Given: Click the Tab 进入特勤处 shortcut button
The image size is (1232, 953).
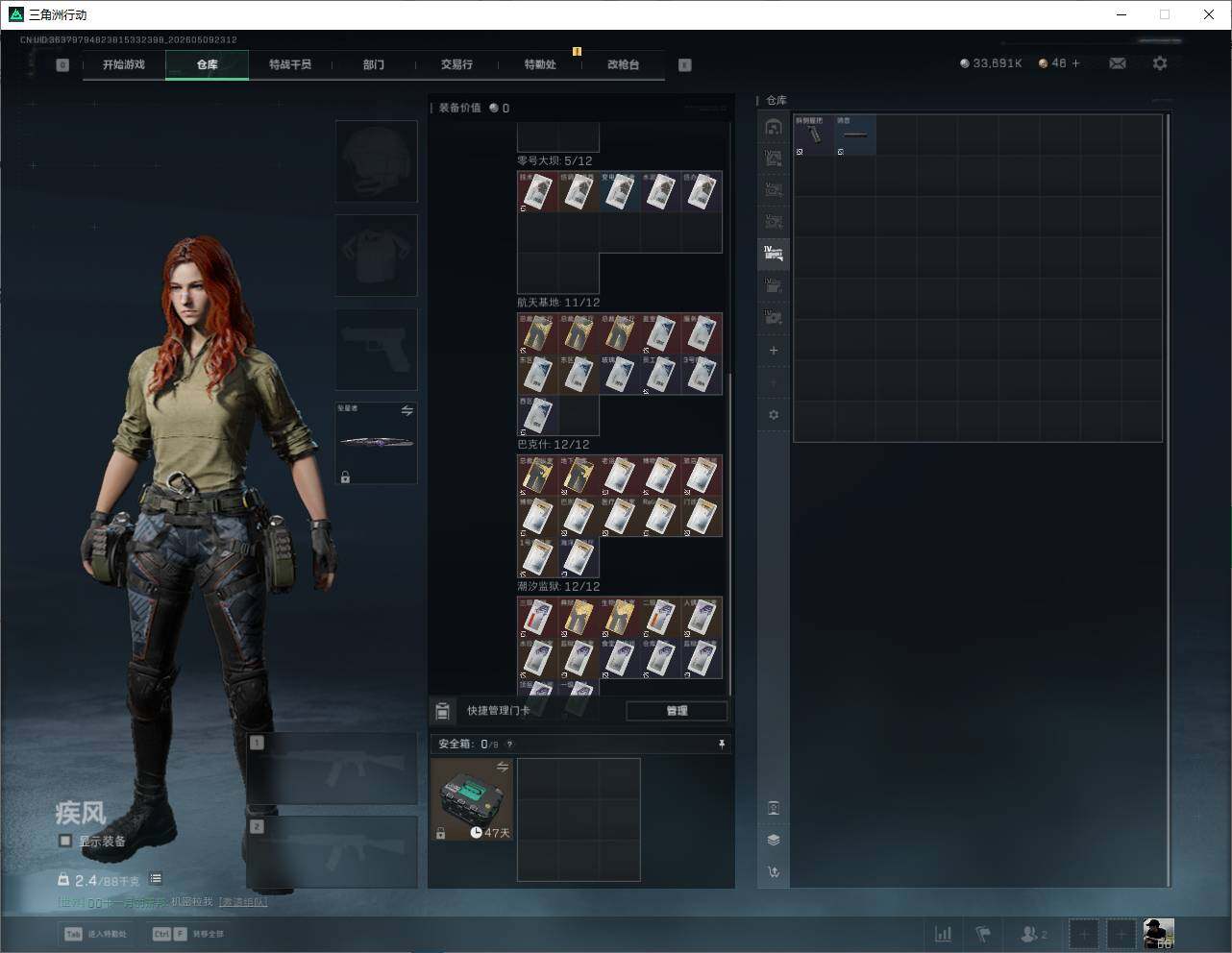Looking at the screenshot, I should pyautogui.click(x=95, y=934).
